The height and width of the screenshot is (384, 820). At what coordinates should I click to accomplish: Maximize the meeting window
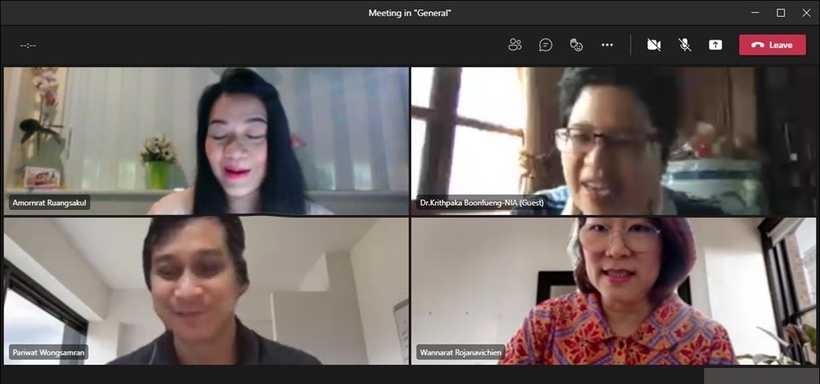tap(781, 13)
